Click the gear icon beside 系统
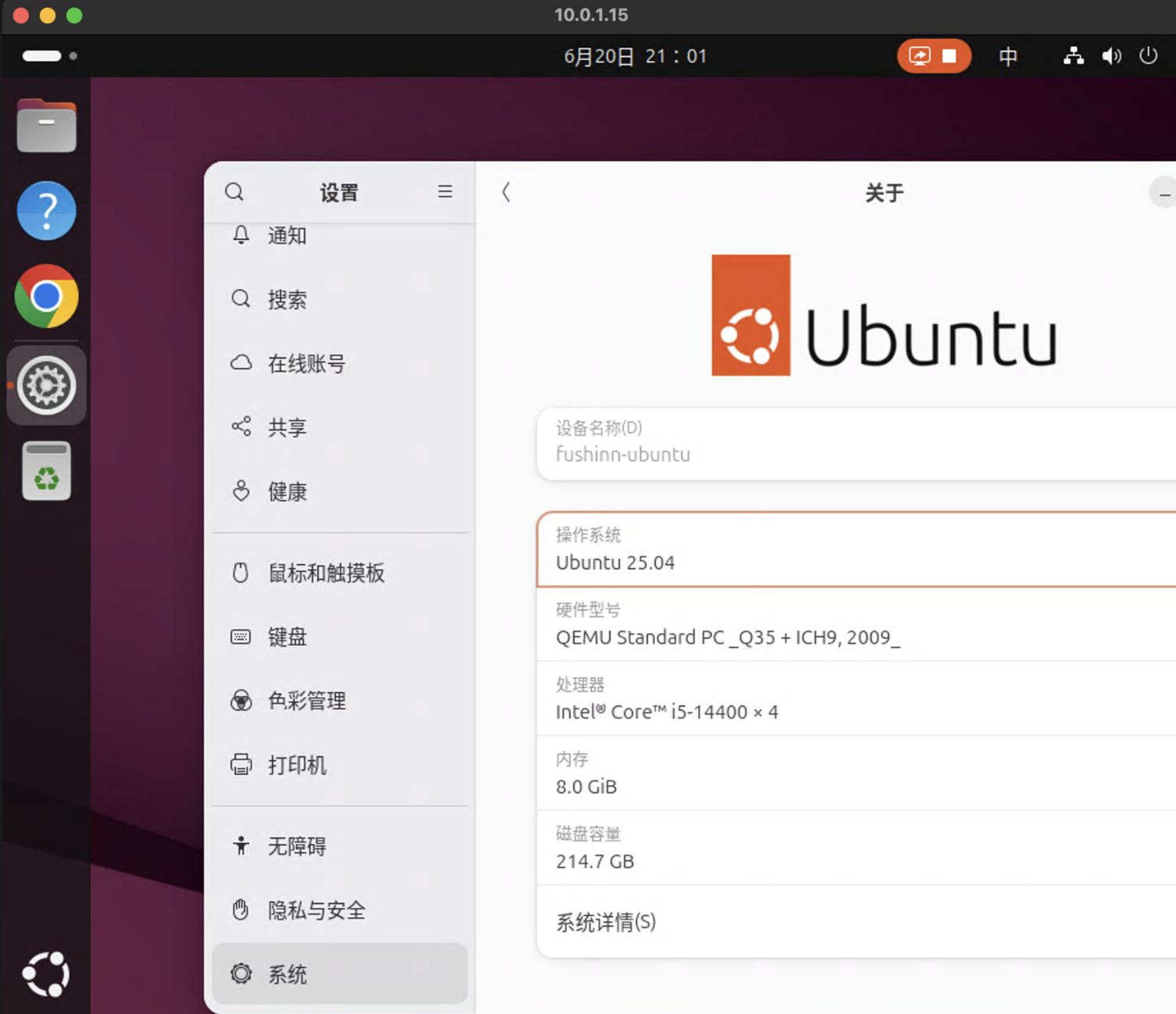The width and height of the screenshot is (1176, 1014). pos(241,973)
